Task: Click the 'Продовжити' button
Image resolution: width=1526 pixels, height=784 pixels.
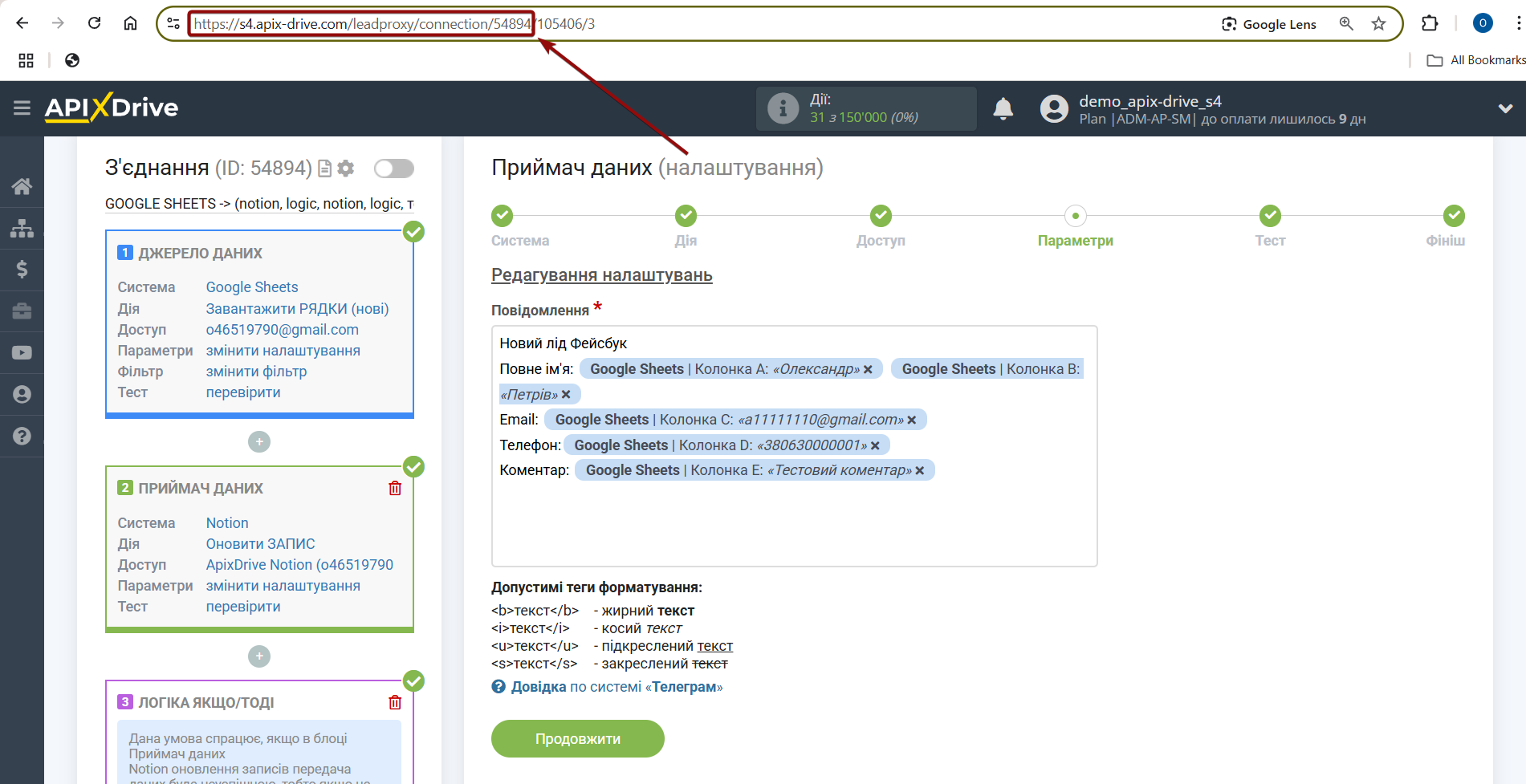Action: tap(577, 738)
